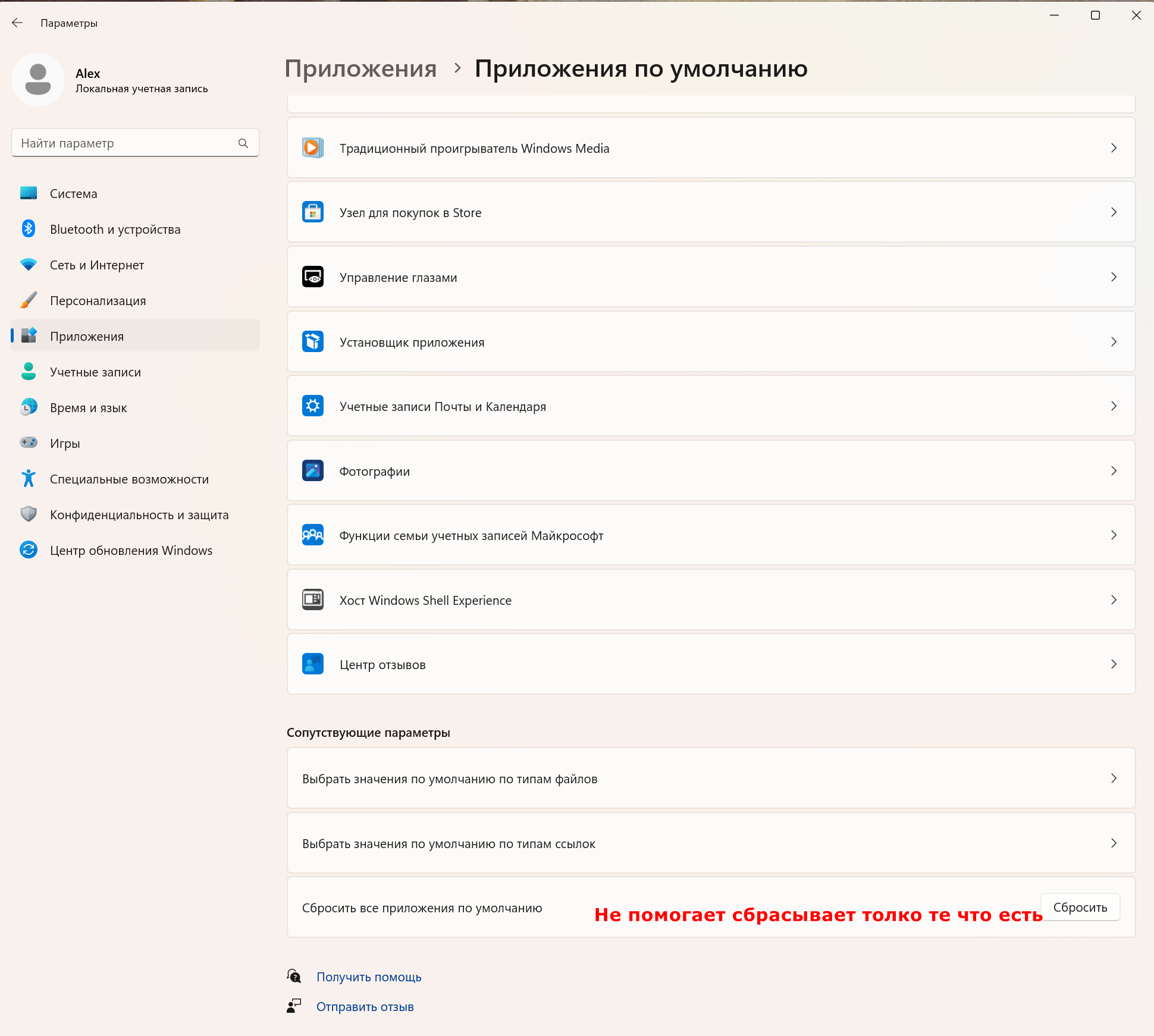Expand defaults by file type chevron
The height and width of the screenshot is (1036, 1154).
[1114, 778]
